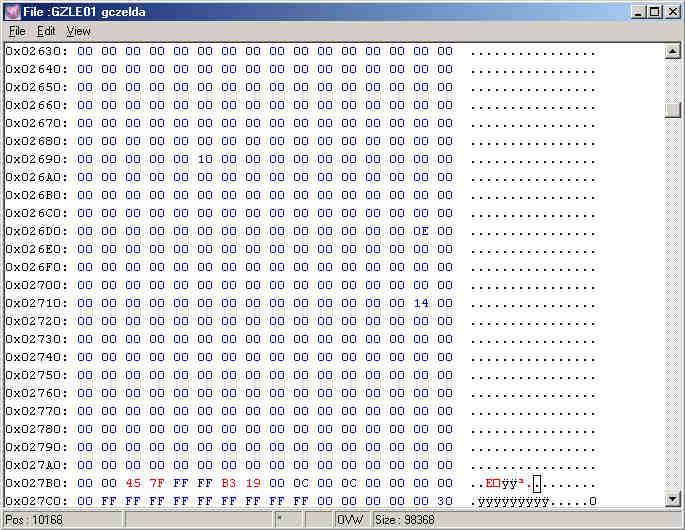Click the hex editor icon in title bar
685x530 pixels.
point(12,11)
